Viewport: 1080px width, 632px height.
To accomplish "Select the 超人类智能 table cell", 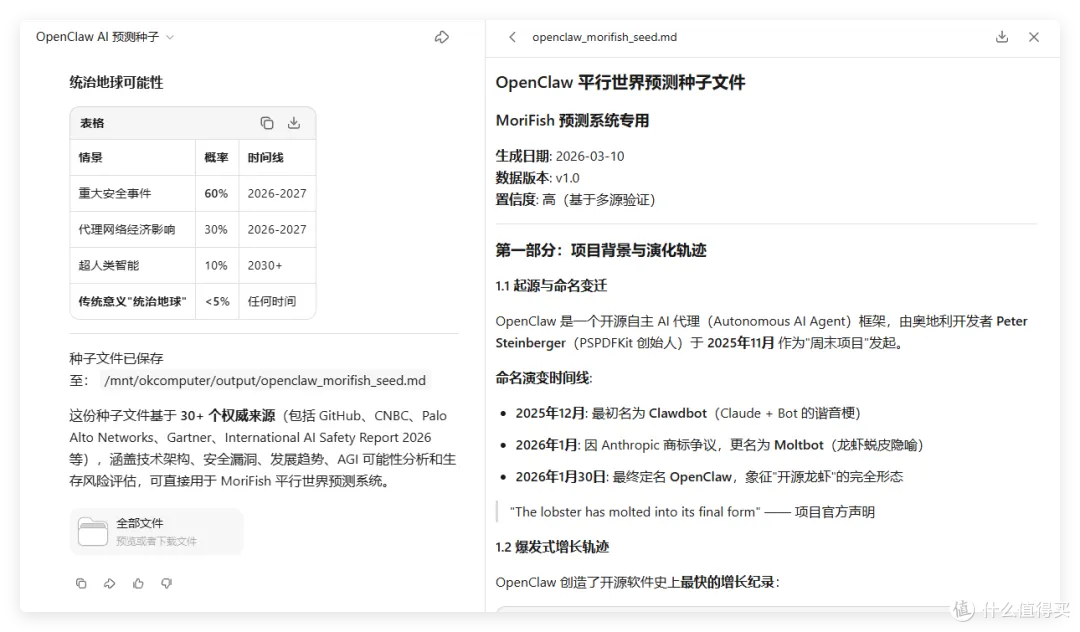I will pyautogui.click(x=133, y=265).
